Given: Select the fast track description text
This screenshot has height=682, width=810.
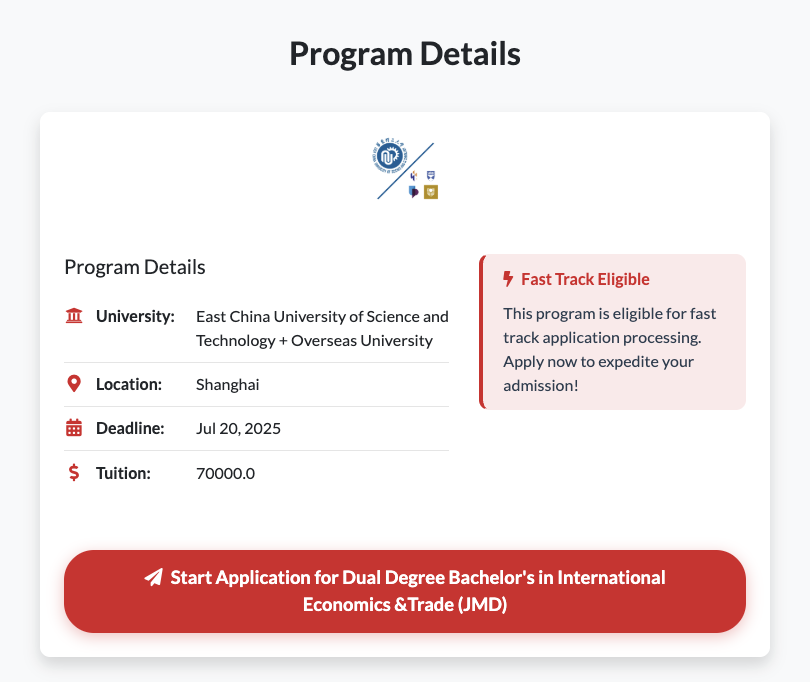Looking at the screenshot, I should point(610,349).
